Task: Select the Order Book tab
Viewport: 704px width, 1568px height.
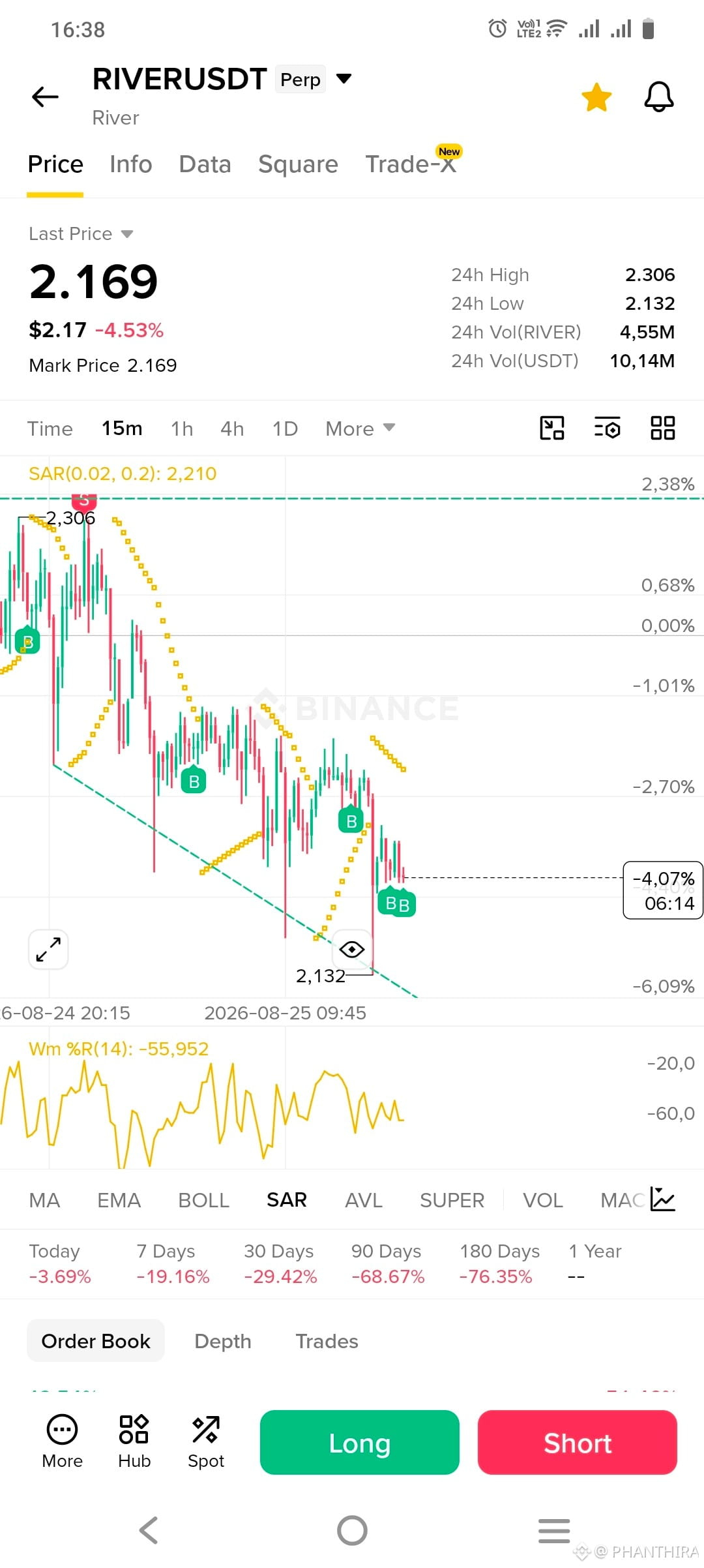Action: pos(96,1341)
